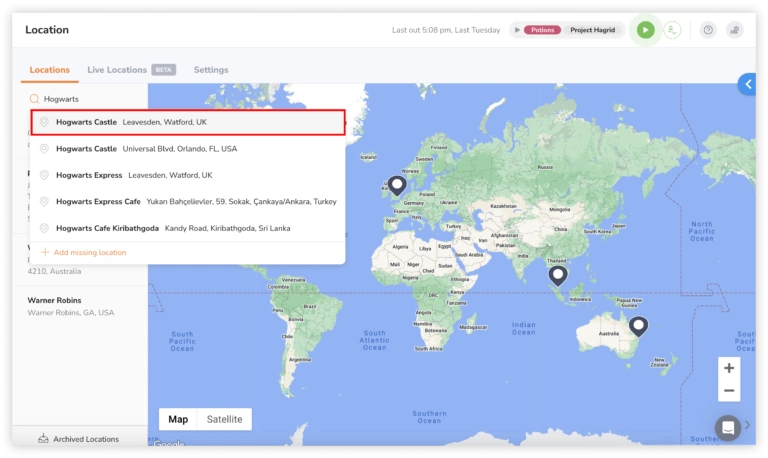Click the plus icon beside Add missing location

pyautogui.click(x=45, y=252)
